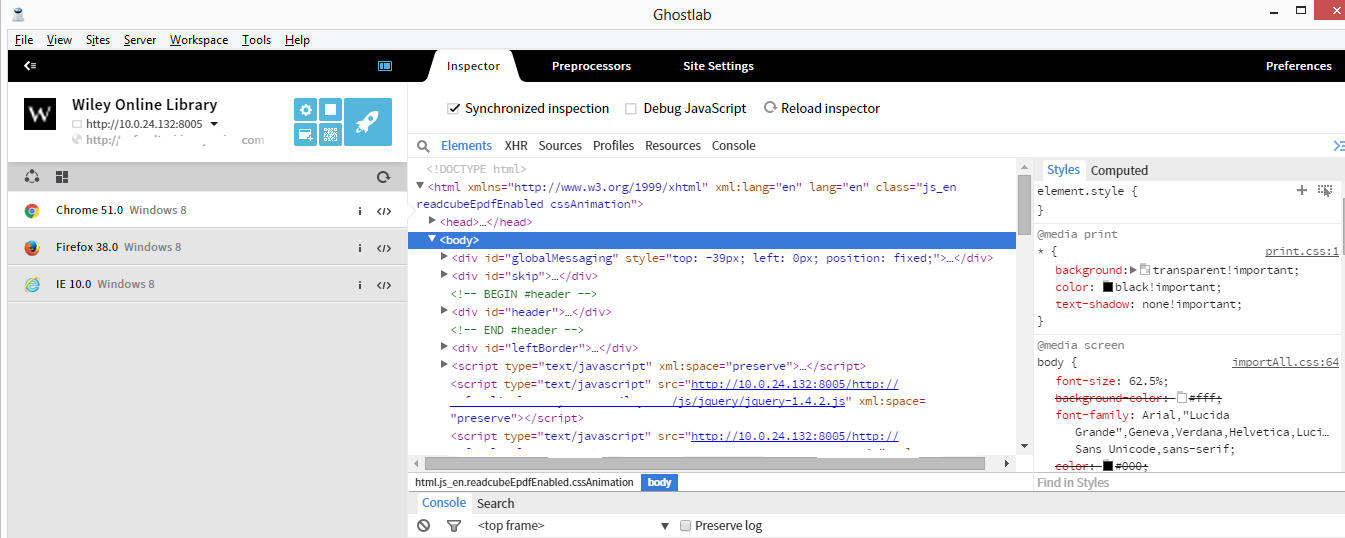The image size is (1345, 538).
Task: Collapse the body element node
Action: [432, 239]
